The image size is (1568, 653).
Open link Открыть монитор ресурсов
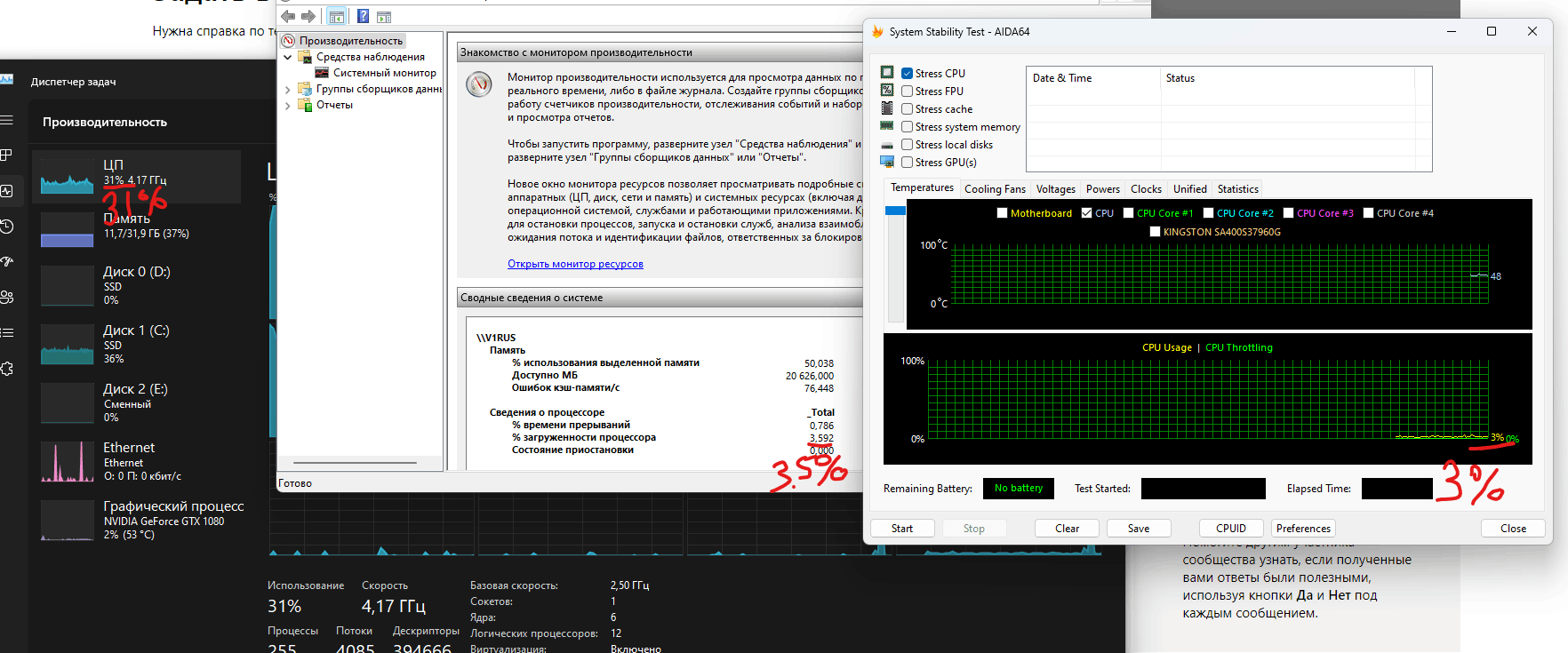pyautogui.click(x=575, y=264)
